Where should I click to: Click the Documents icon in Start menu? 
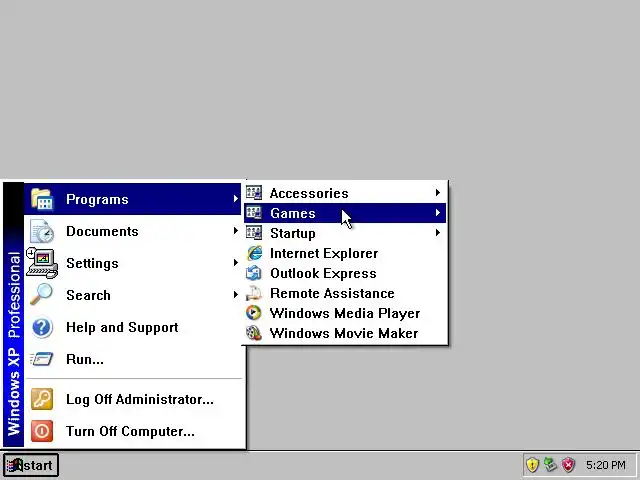point(42,231)
